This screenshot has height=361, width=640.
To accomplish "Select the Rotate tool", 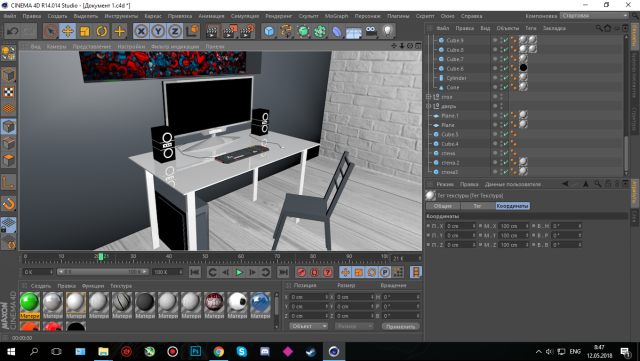I will coord(102,31).
